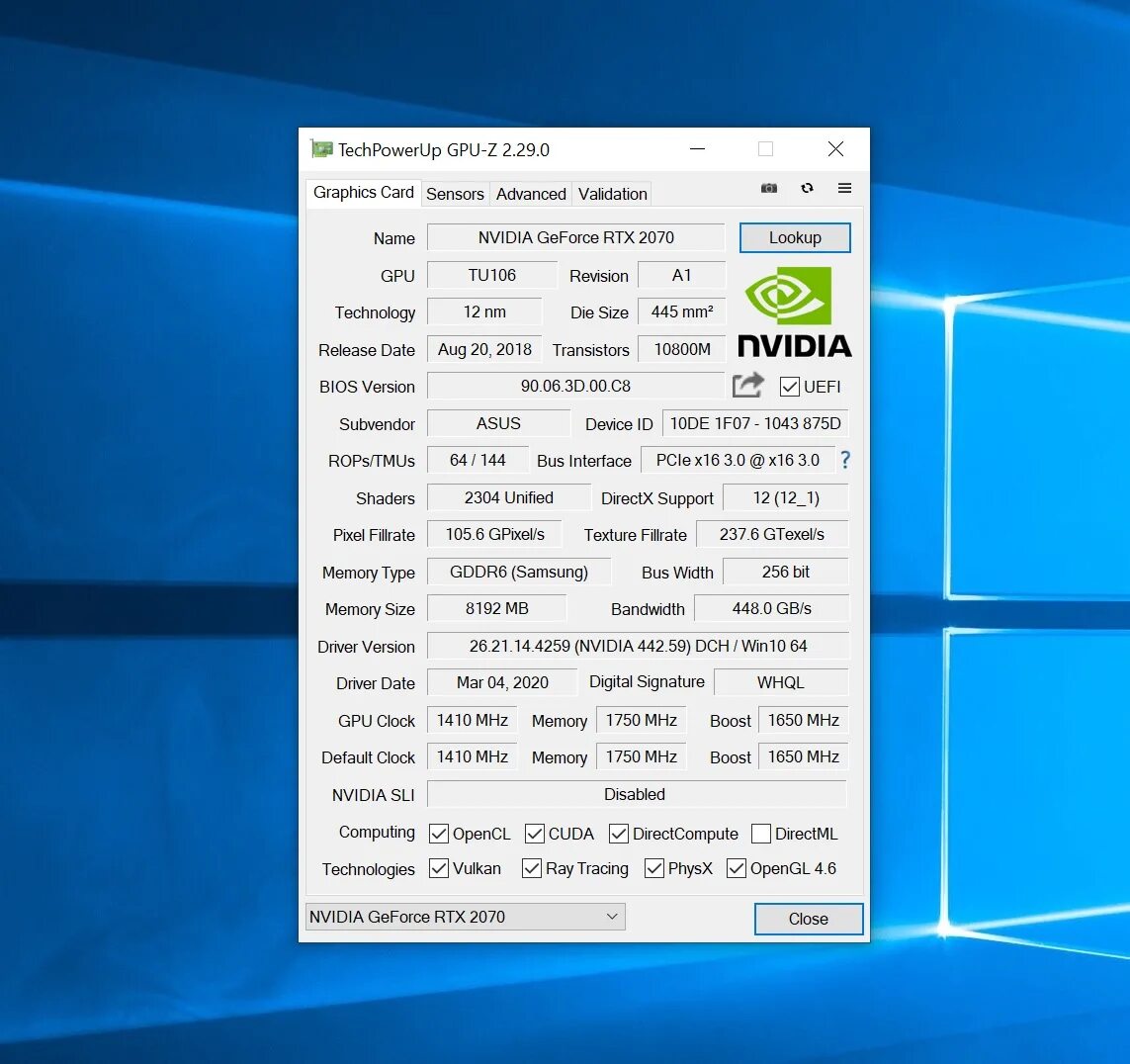Screen dimensions: 1130x1064
Task: Click the NVIDIA SLI Disabled field
Action: (x=635, y=794)
